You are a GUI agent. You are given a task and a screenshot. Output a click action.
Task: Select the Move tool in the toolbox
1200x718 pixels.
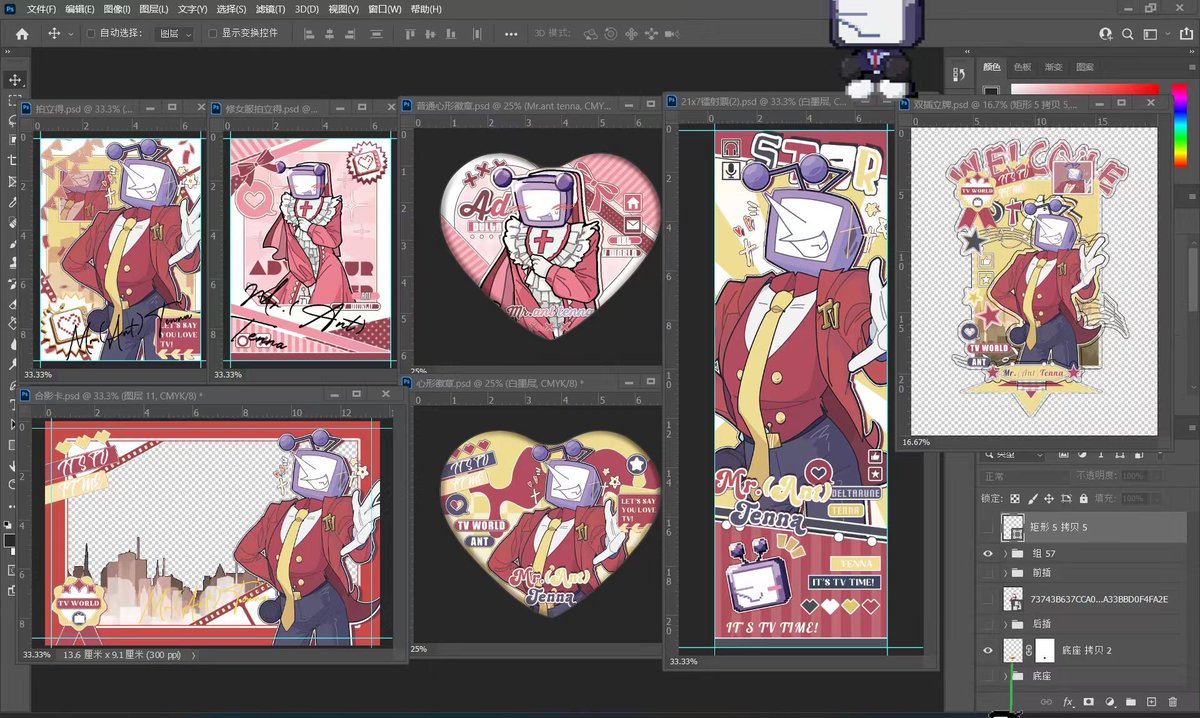15,80
